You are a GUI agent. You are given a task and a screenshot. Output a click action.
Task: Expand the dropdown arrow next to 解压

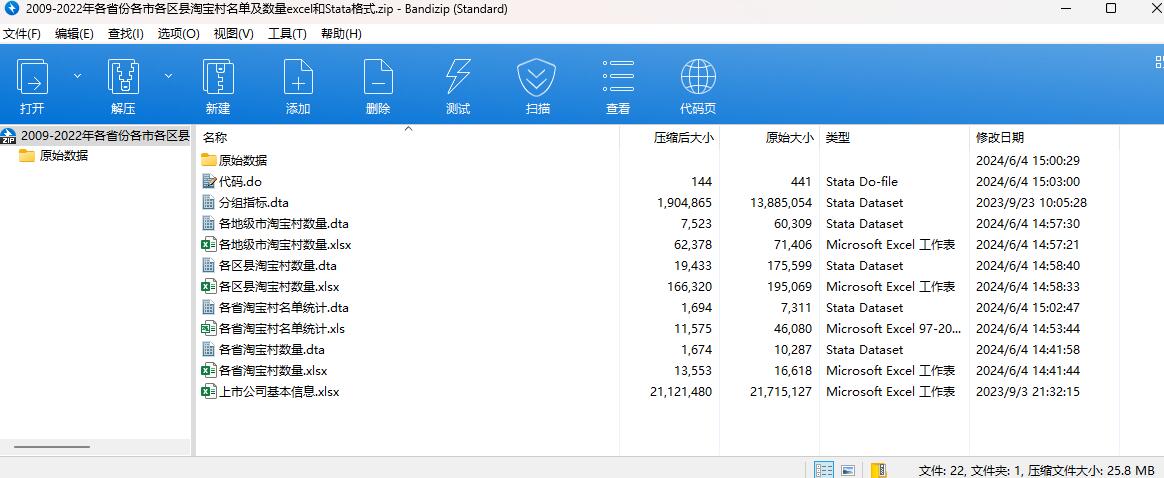coord(169,76)
